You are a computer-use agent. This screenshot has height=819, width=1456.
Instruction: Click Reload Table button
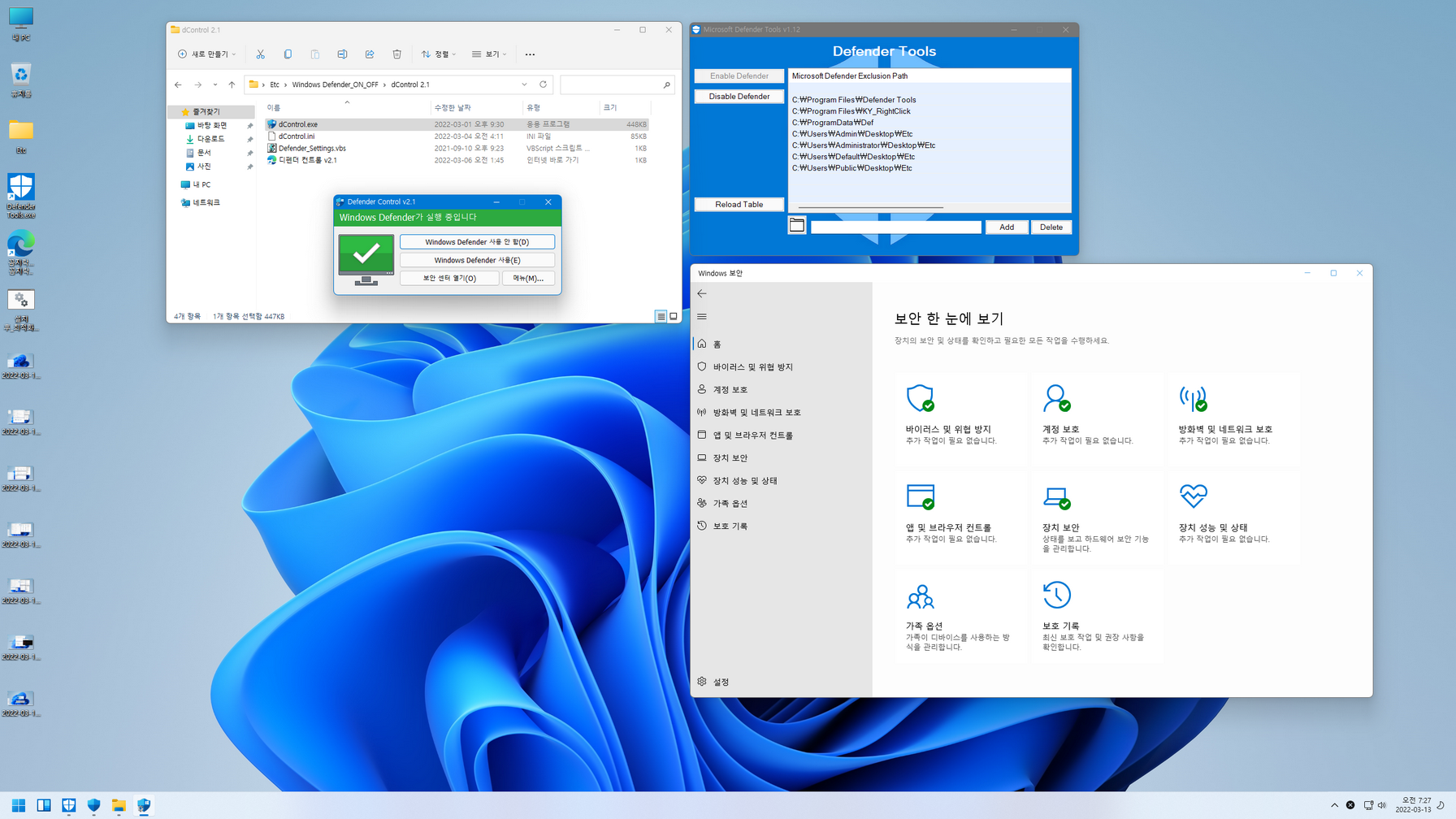tap(739, 204)
